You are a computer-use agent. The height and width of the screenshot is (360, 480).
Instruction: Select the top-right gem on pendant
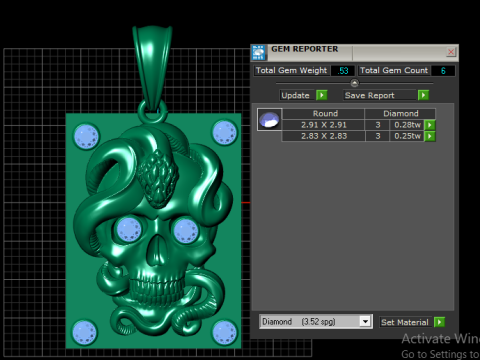pos(225,133)
